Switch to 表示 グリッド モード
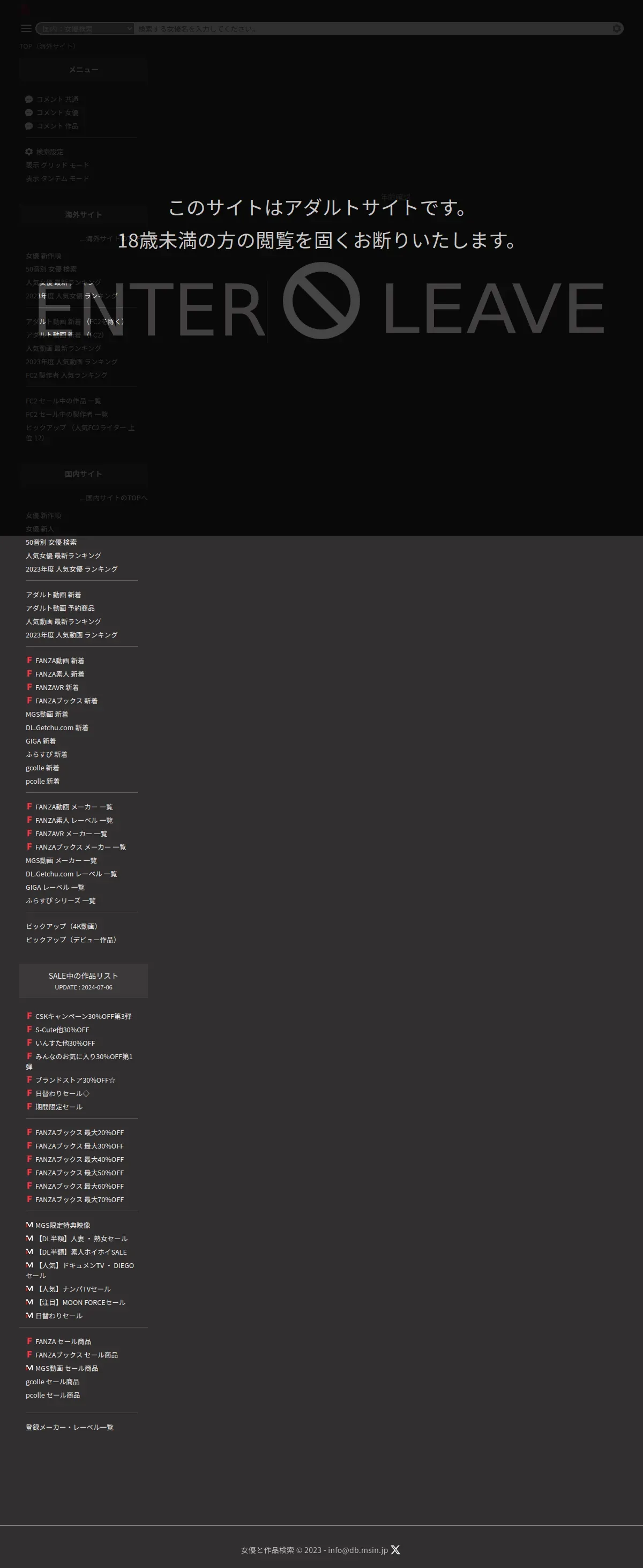Viewport: 643px width, 1568px height. (x=57, y=164)
